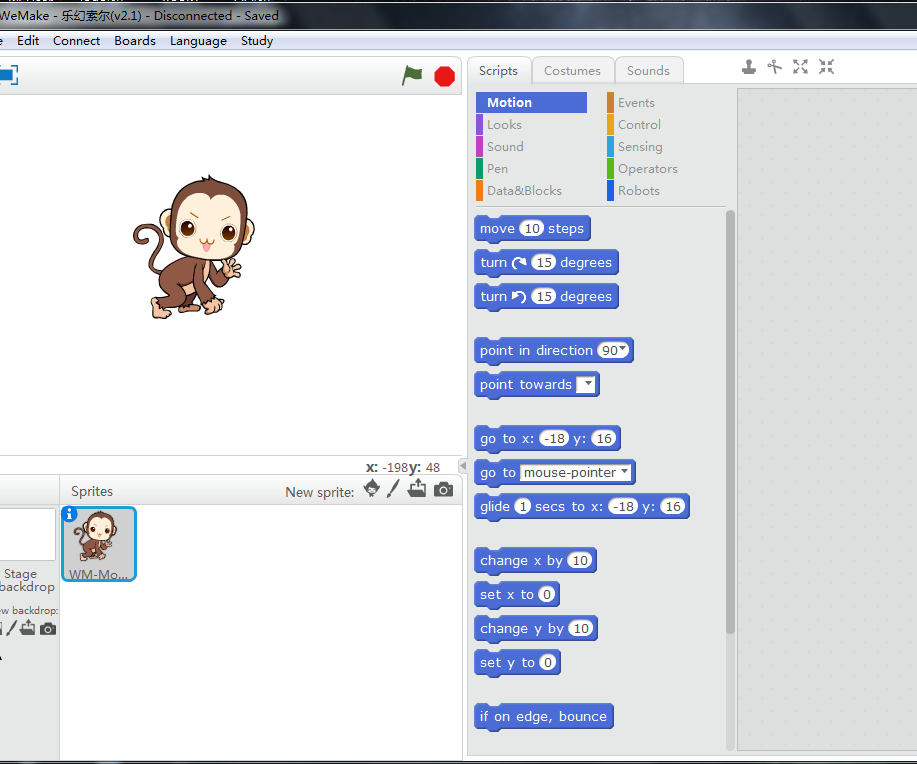The width and height of the screenshot is (917, 764).
Task: Paint a new sprite with the brush
Action: tap(394, 488)
